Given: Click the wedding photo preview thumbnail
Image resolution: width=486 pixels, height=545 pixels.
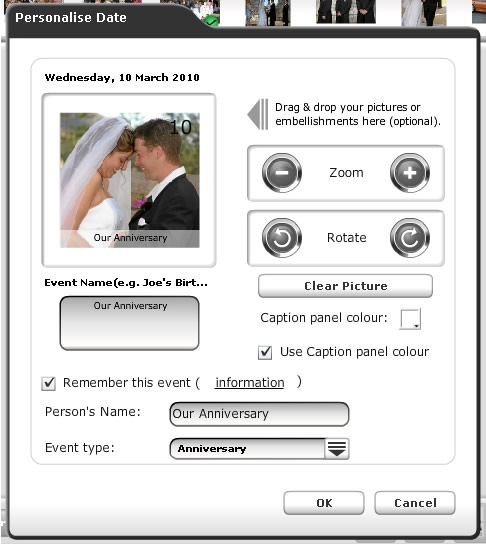Looking at the screenshot, I should (x=130, y=180).
